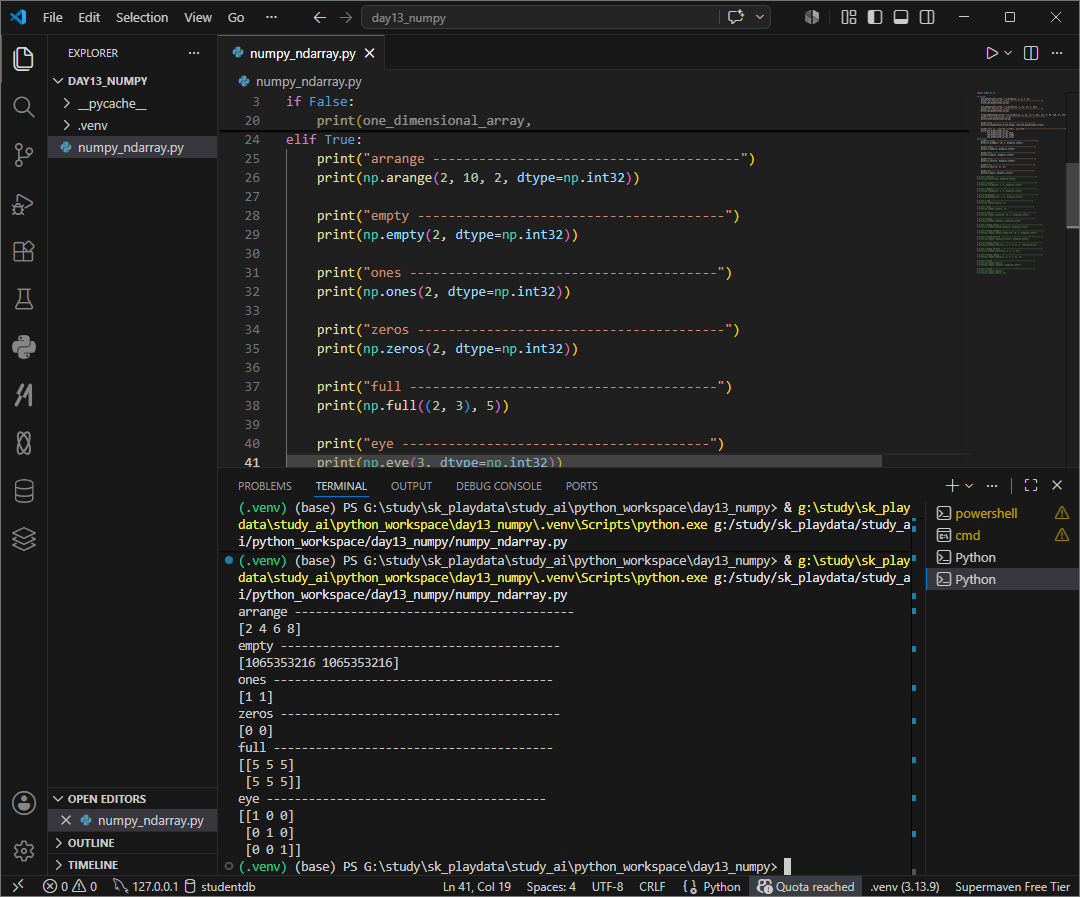
Task: Open the File menu
Action: click(x=52, y=17)
